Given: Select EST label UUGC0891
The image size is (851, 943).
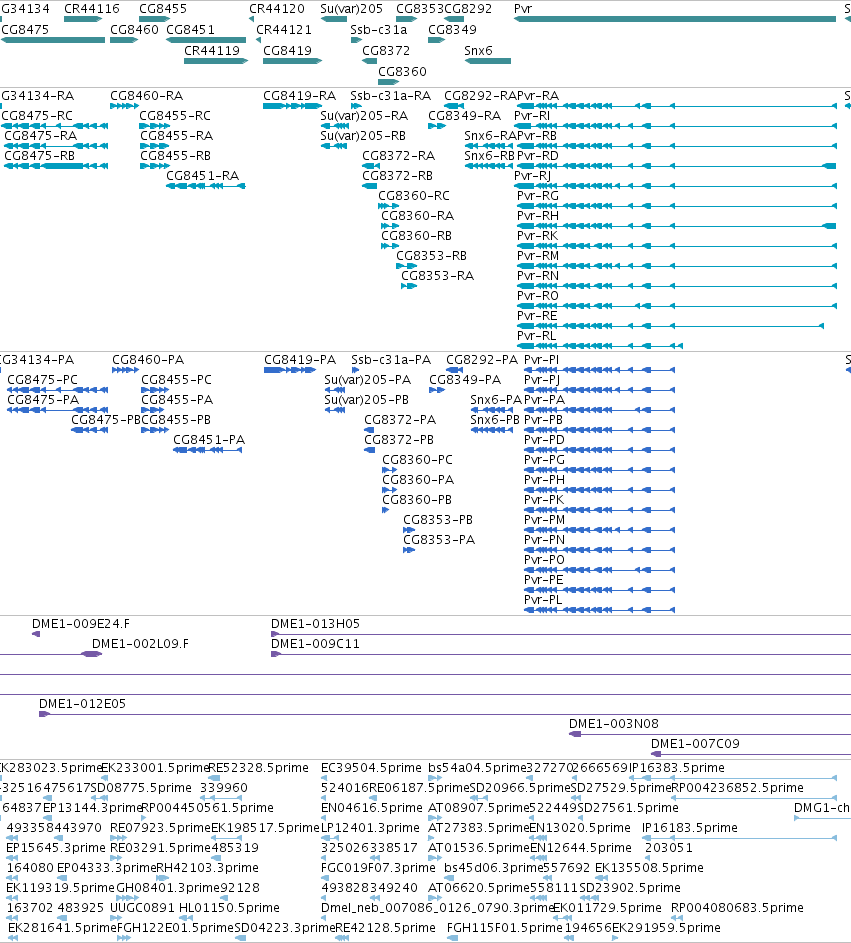Looking at the screenshot, I should [x=143, y=908].
